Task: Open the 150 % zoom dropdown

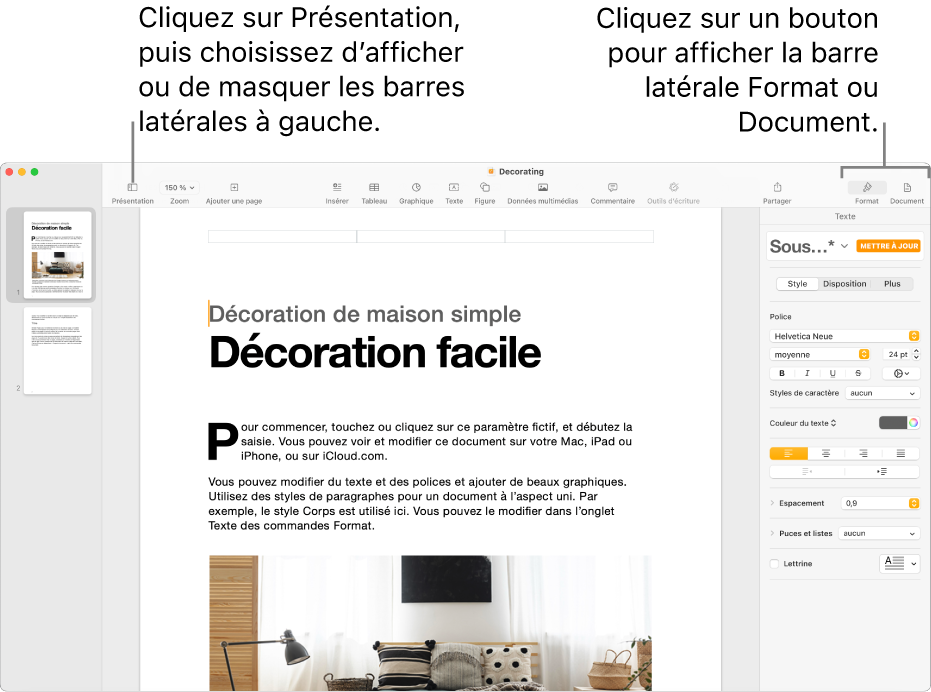Action: pyautogui.click(x=179, y=188)
